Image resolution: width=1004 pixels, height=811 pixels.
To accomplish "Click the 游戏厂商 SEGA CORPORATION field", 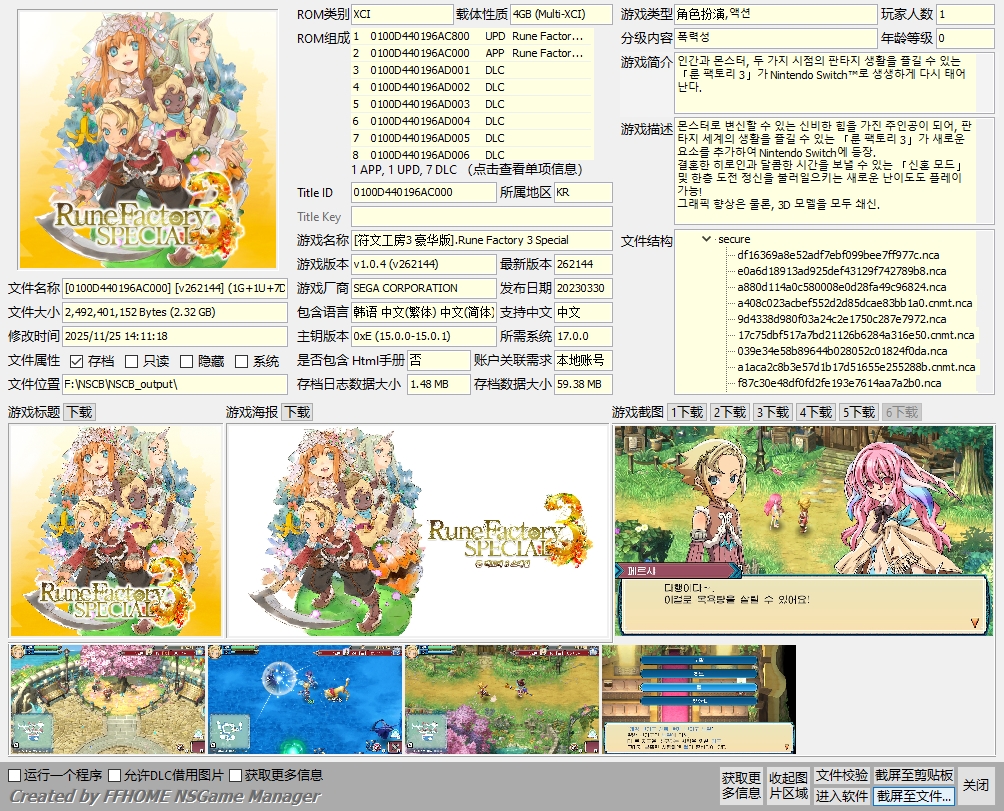I will 423,288.
